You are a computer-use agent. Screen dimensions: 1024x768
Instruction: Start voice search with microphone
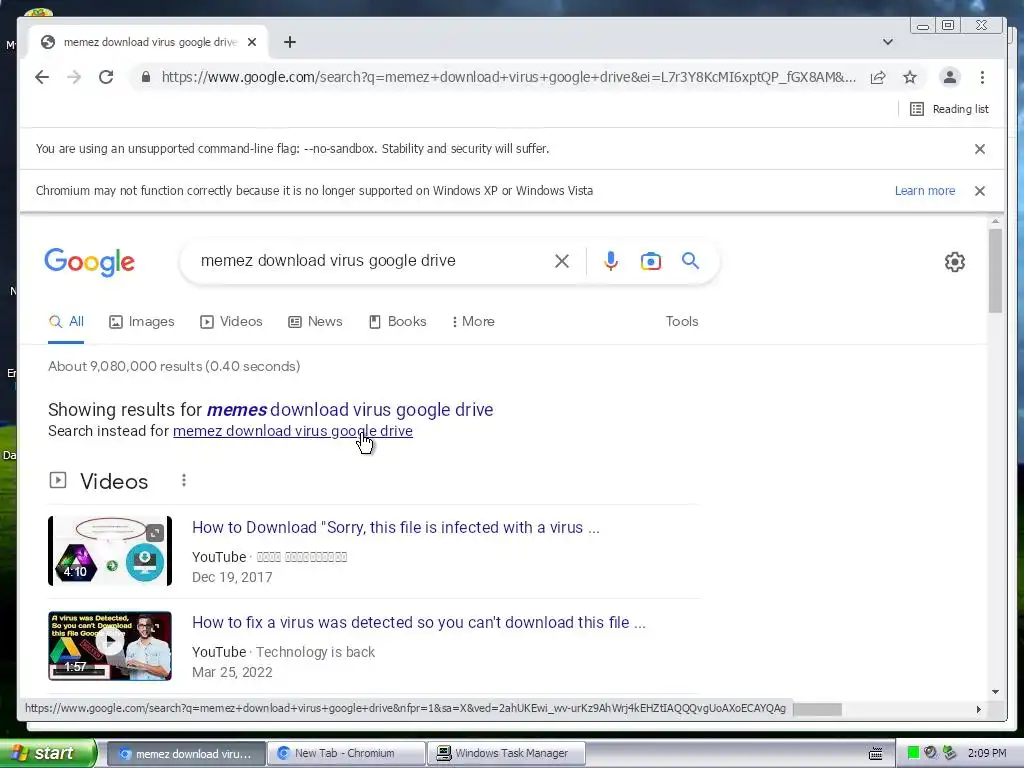[611, 261]
